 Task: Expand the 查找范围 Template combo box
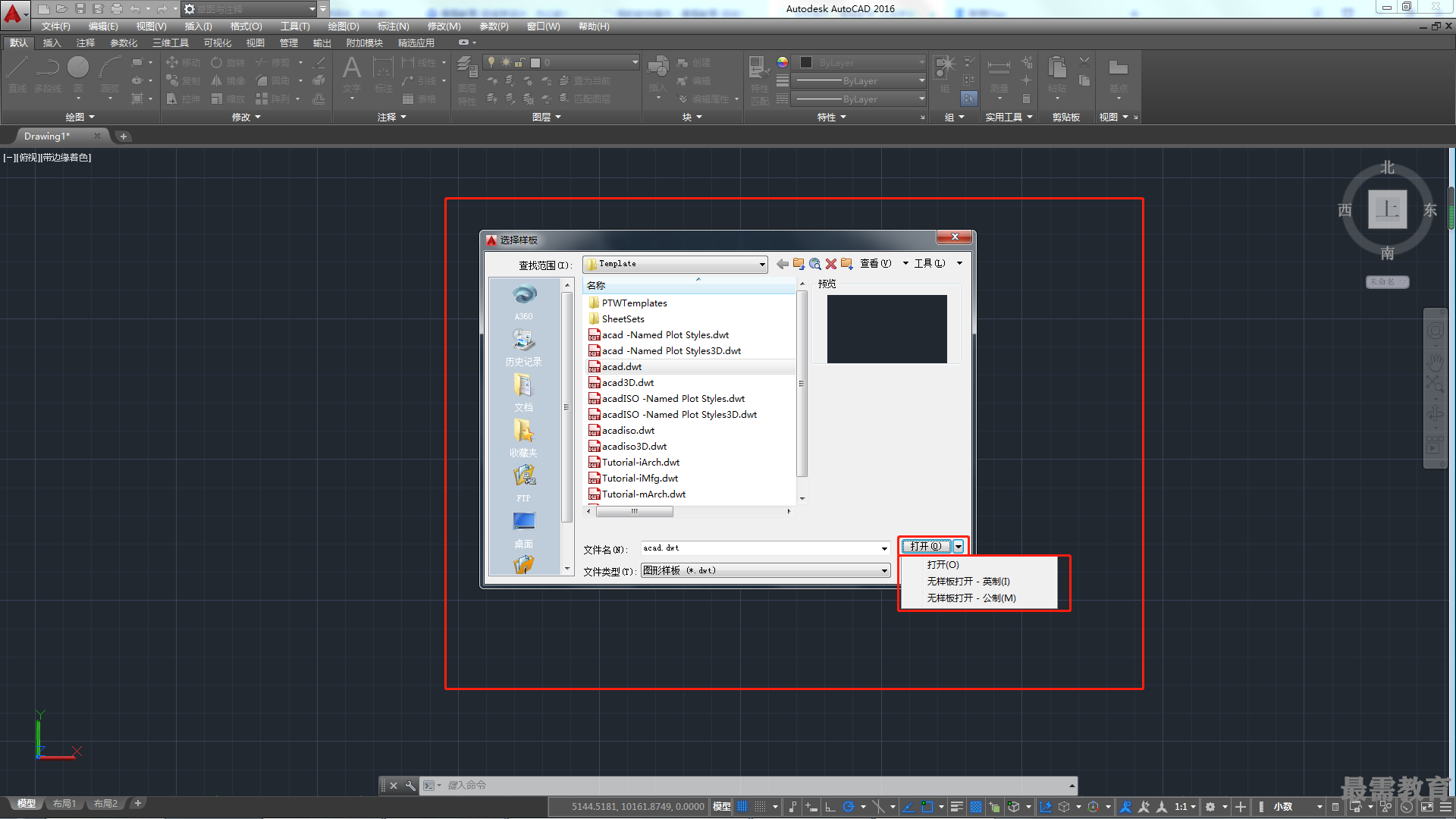[762, 264]
